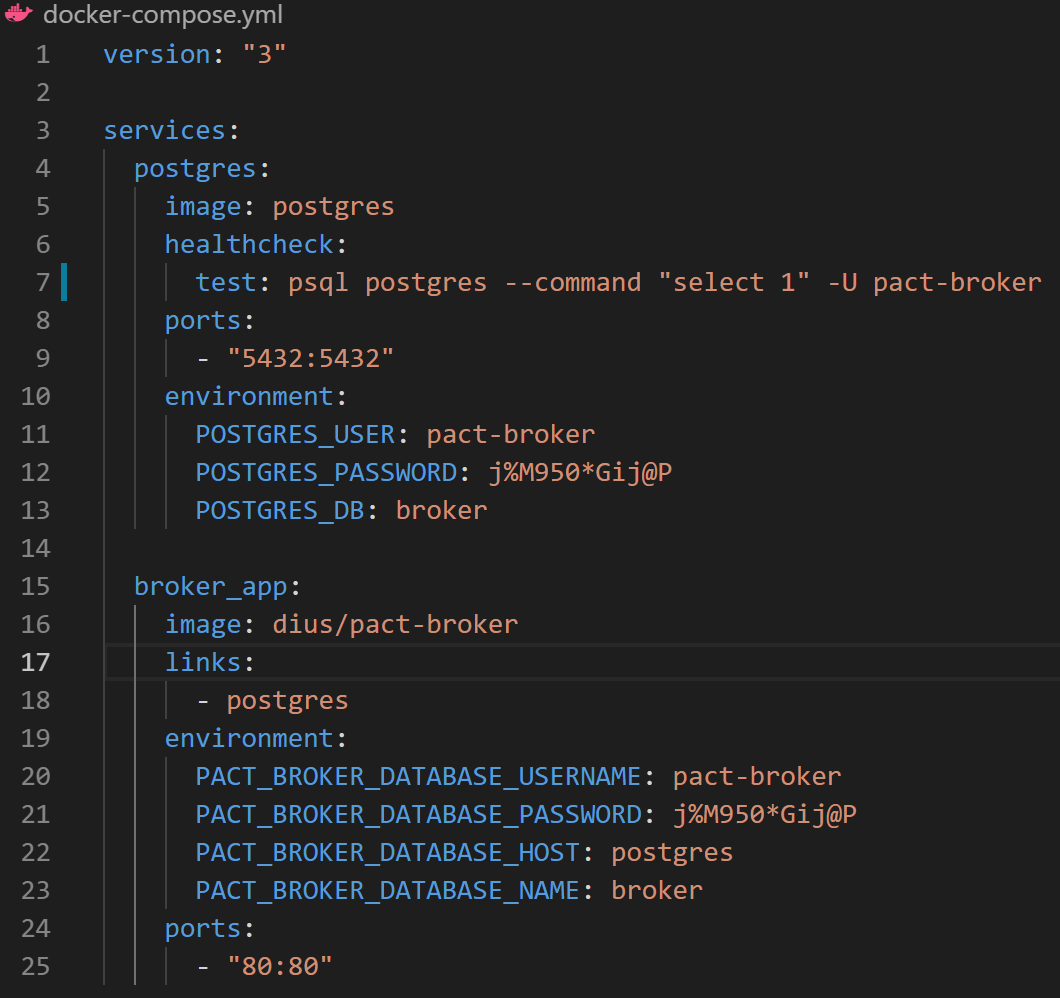Image resolution: width=1060 pixels, height=998 pixels.
Task: Click the POSTGRES_PASSWORD key
Action: point(326,472)
